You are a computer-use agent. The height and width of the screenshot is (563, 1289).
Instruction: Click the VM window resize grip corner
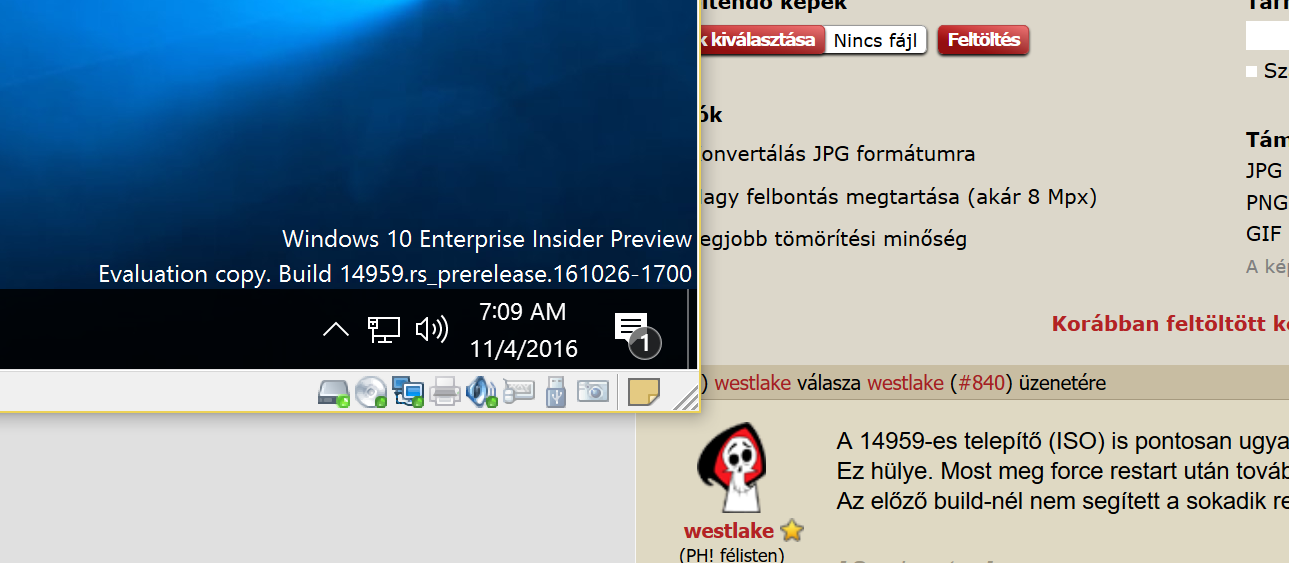[x=686, y=400]
